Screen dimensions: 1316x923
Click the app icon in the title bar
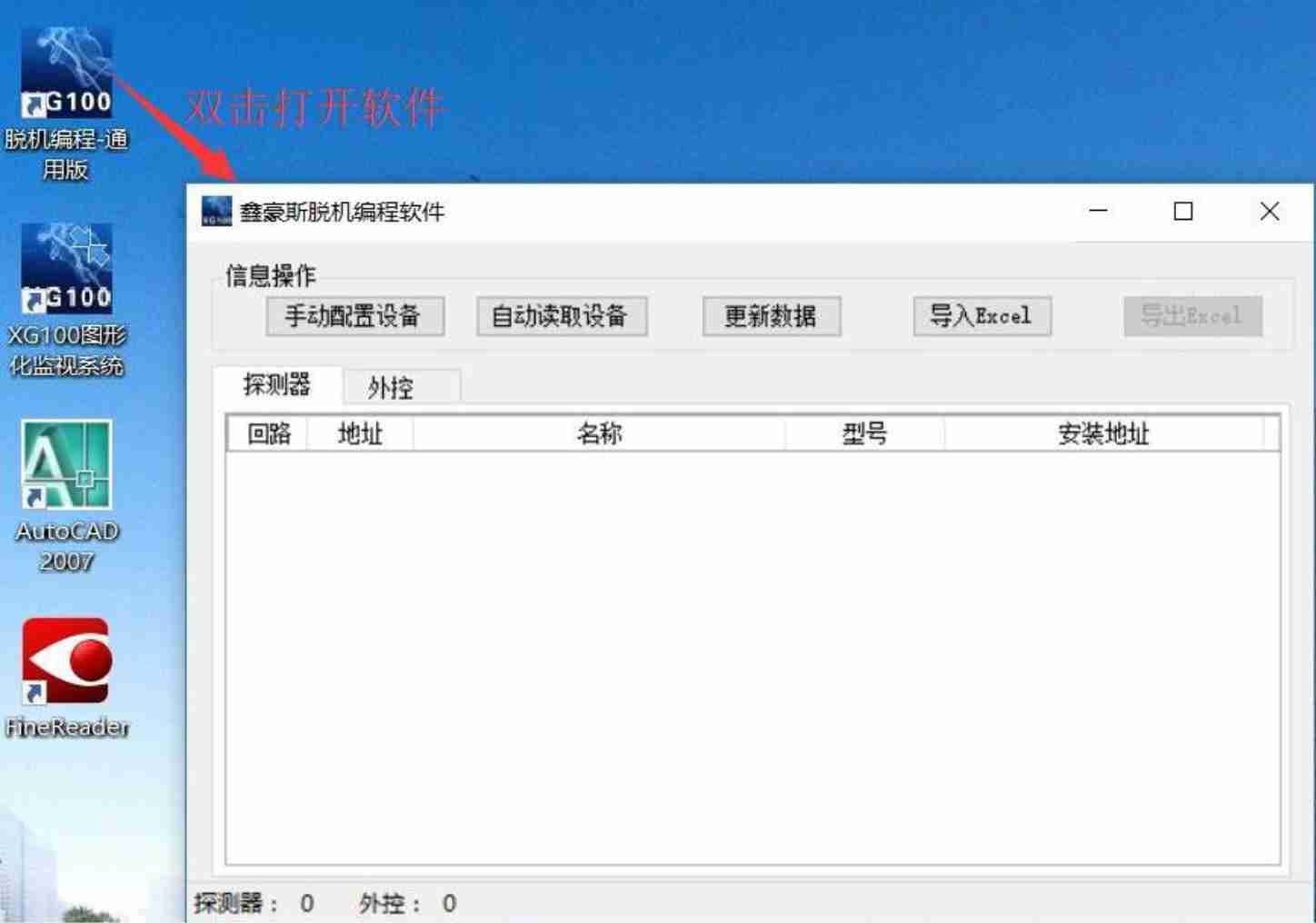[x=216, y=212]
